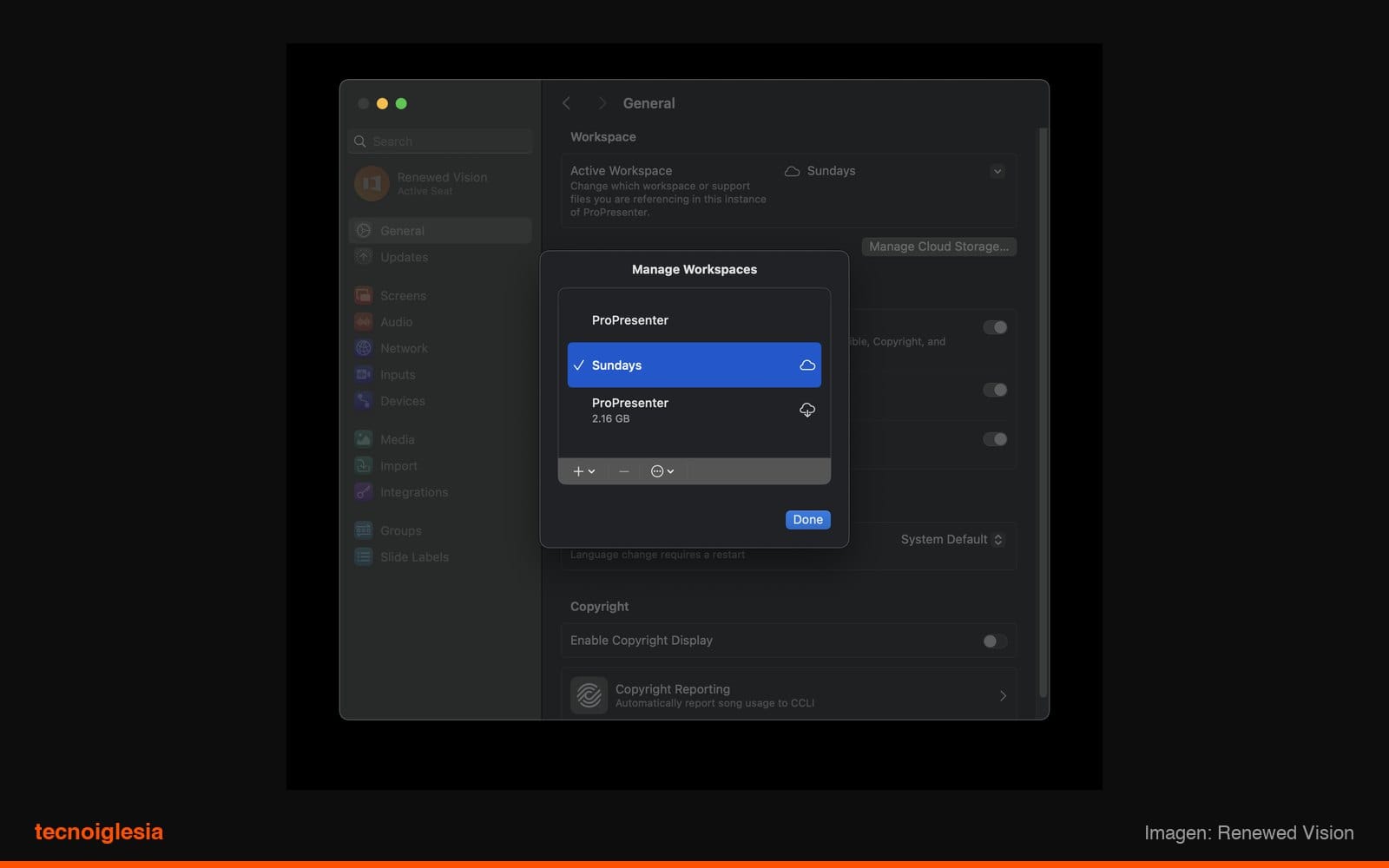Viewport: 1389px width, 868px height.
Task: Select General in the sidebar
Action: tap(440, 231)
